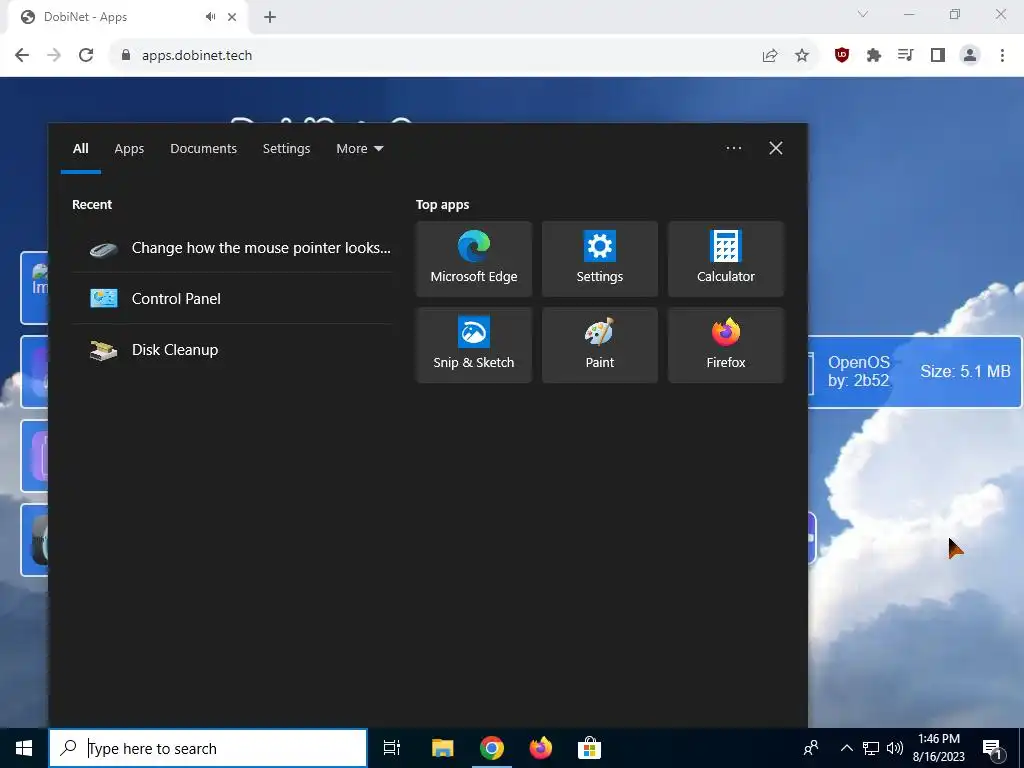
Task: Open Settings tile in Top apps
Action: pyautogui.click(x=600, y=259)
